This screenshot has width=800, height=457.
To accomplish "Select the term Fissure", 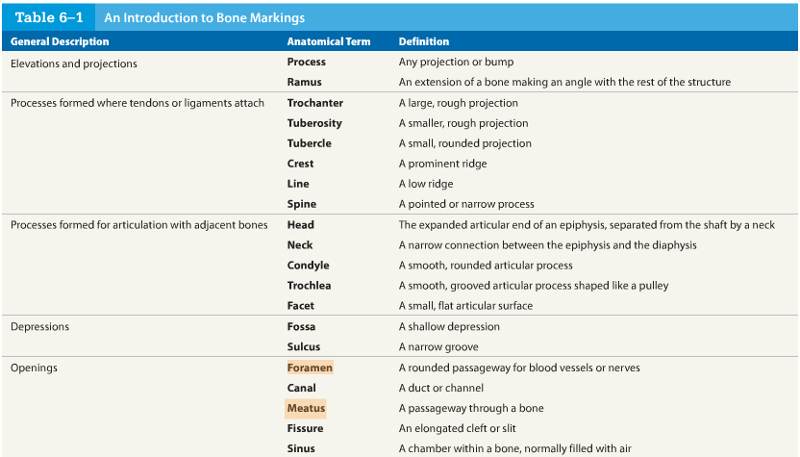I will point(305,428).
